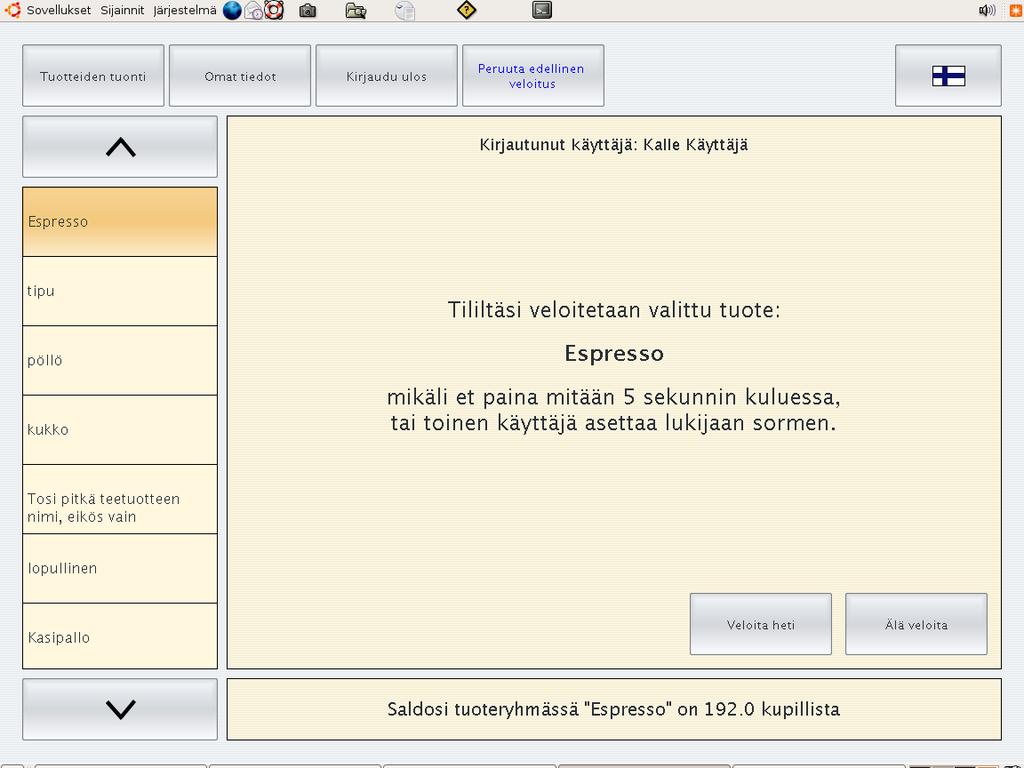This screenshot has height=768, width=1024.
Task: Open the Järjestelmä menu
Action: tap(185, 10)
